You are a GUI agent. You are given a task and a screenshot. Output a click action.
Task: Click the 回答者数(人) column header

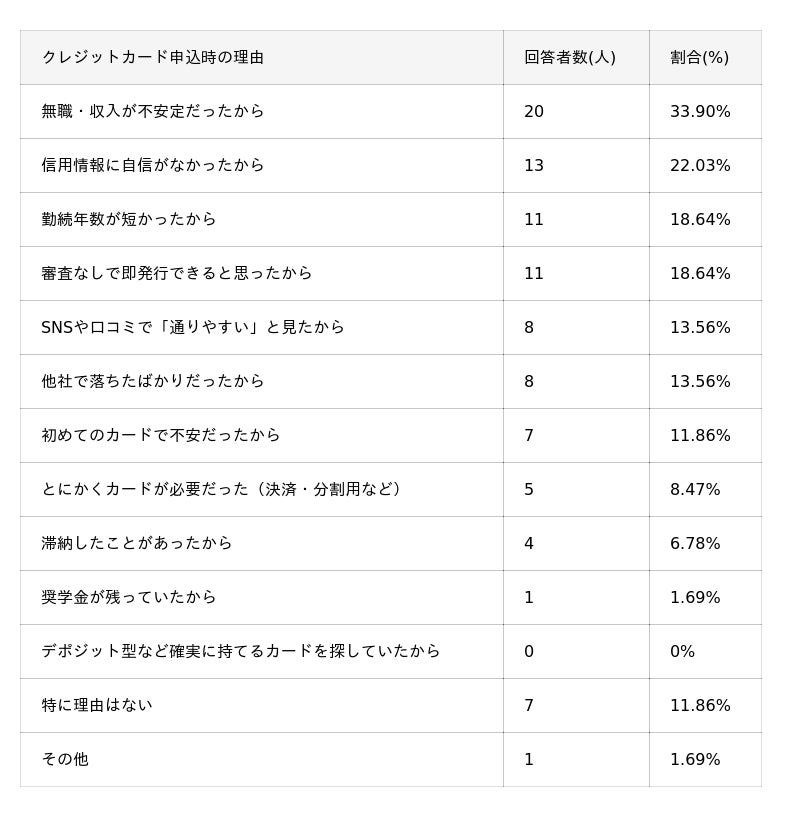570,58
